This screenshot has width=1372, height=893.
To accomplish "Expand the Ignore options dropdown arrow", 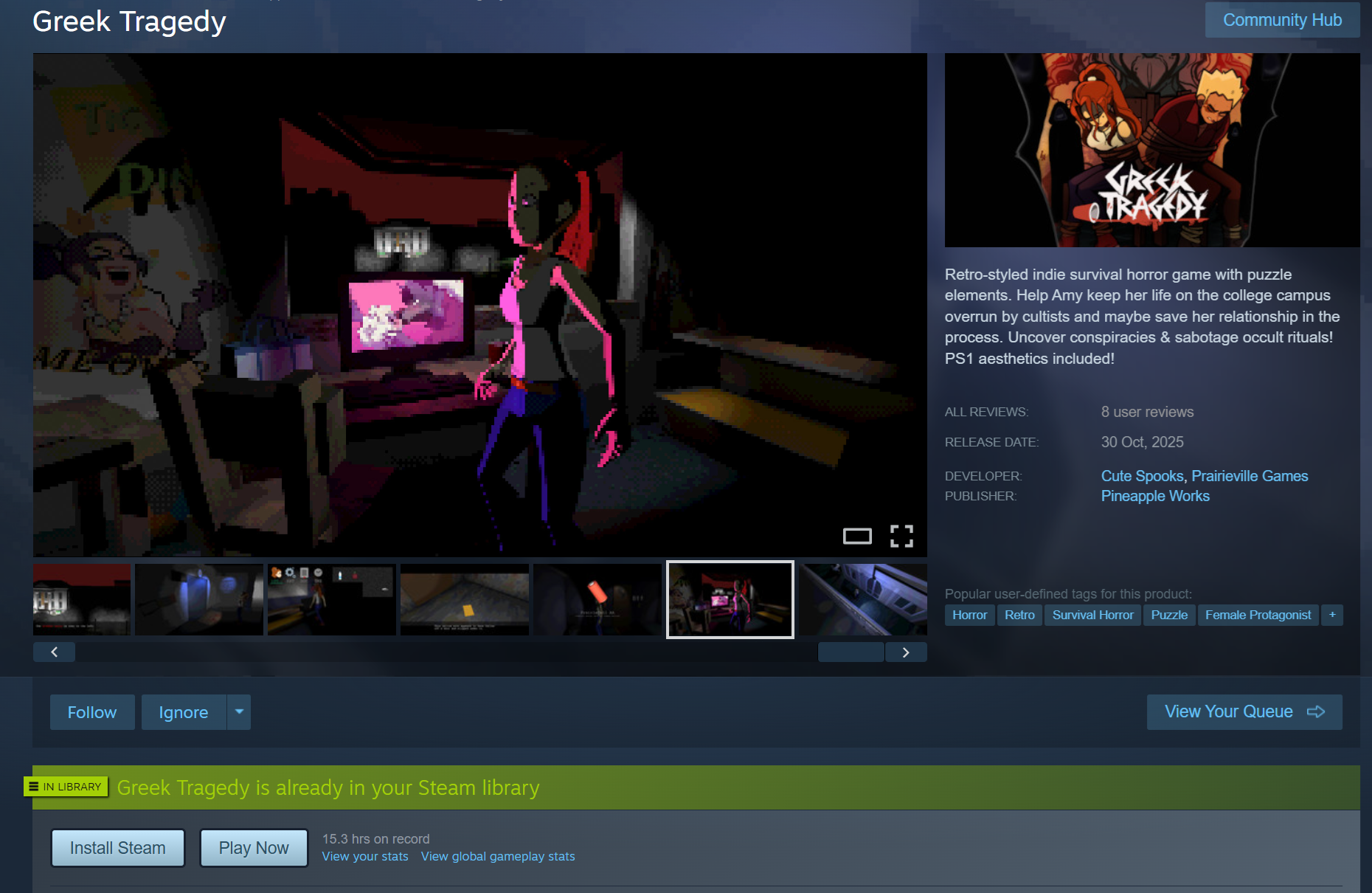I will [x=239, y=712].
